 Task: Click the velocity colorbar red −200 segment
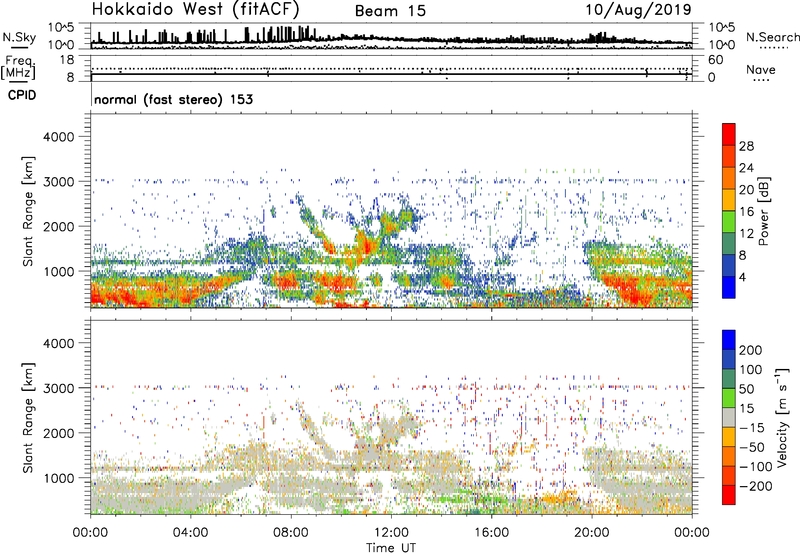tap(729, 495)
